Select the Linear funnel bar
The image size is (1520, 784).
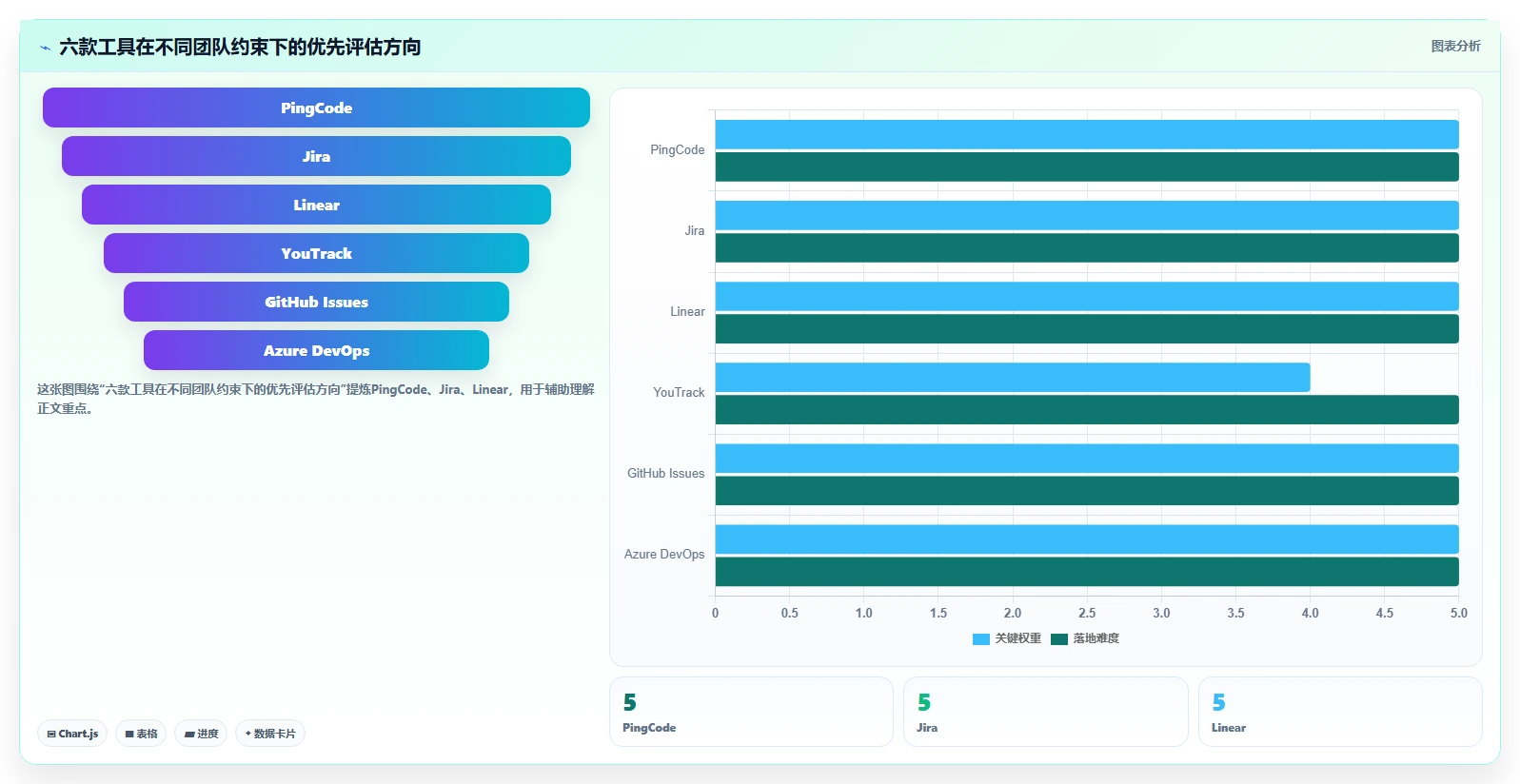pyautogui.click(x=316, y=205)
